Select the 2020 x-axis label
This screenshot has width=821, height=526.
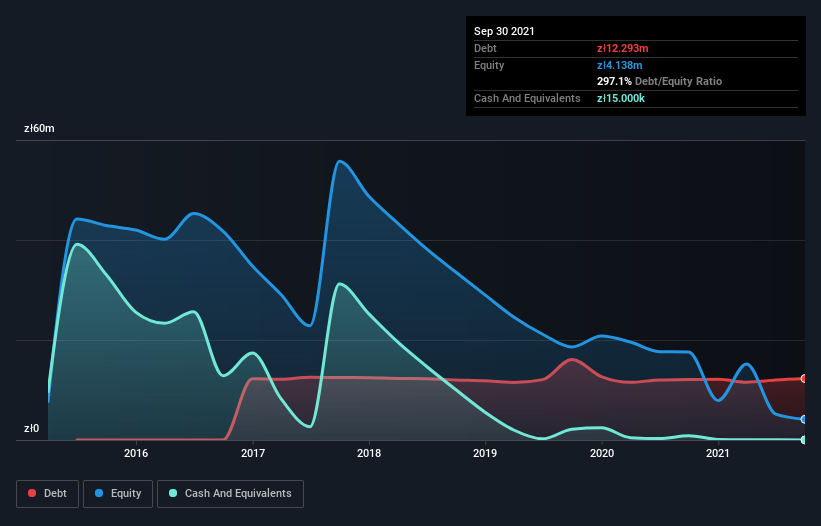(x=602, y=453)
